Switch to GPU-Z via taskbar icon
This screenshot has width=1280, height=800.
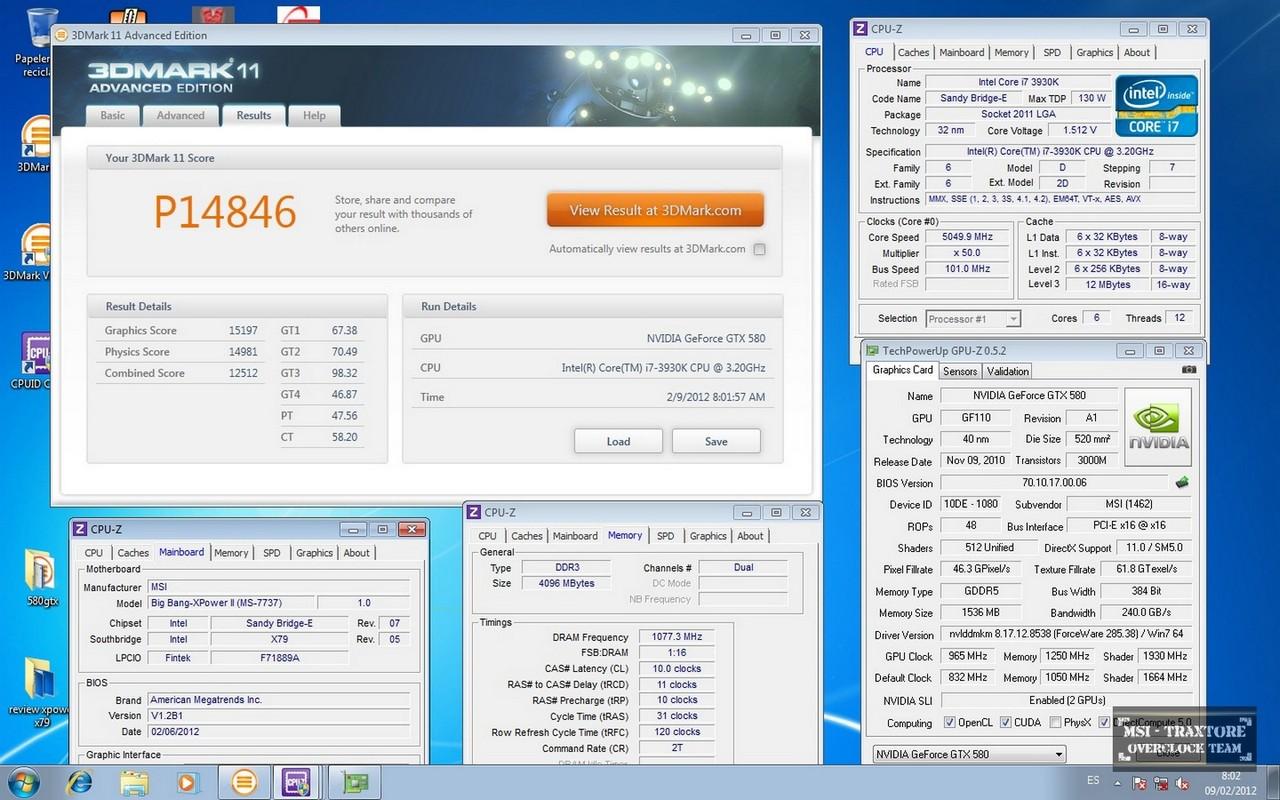353,782
